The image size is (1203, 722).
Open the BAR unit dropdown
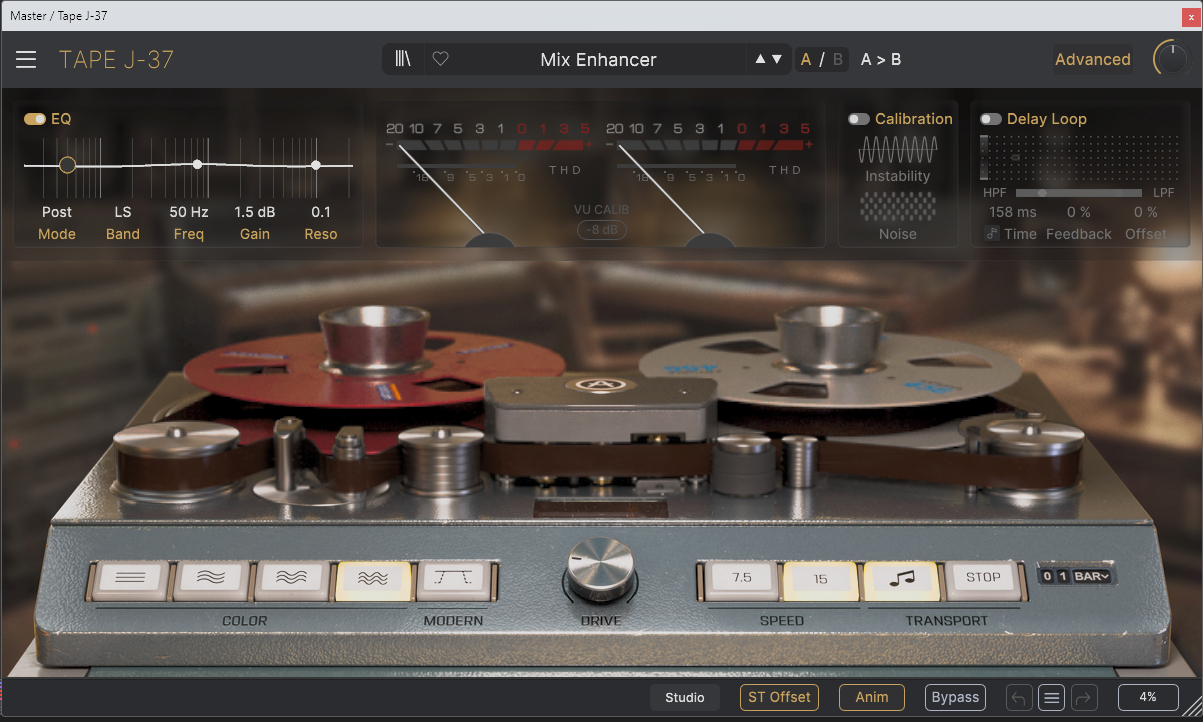1093,576
